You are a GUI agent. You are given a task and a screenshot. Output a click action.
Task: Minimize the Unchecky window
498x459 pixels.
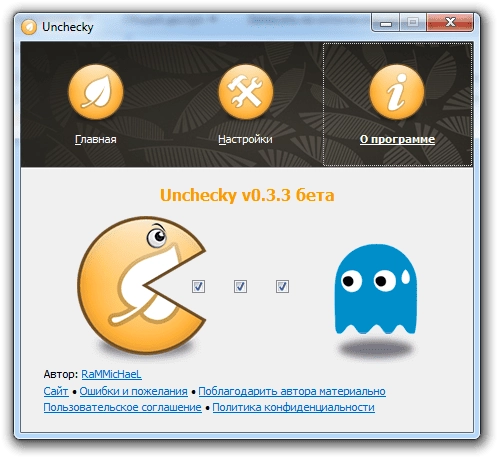tap(386, 23)
